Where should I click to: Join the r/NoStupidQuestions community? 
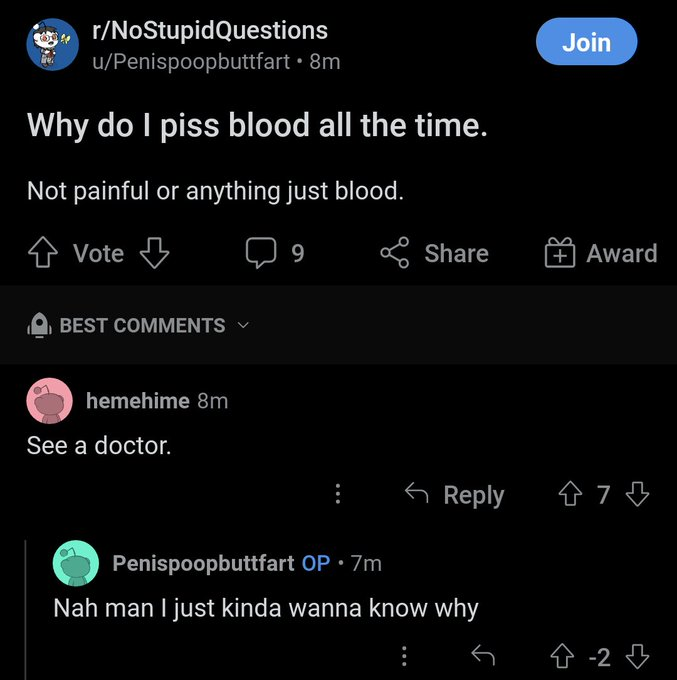(x=586, y=43)
